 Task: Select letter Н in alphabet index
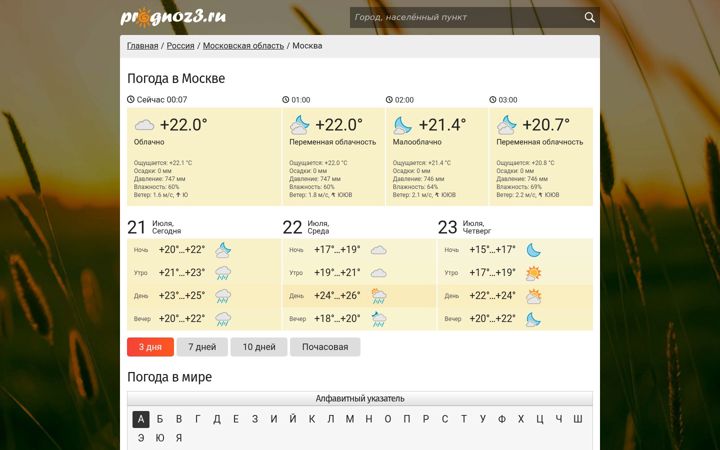point(369,419)
